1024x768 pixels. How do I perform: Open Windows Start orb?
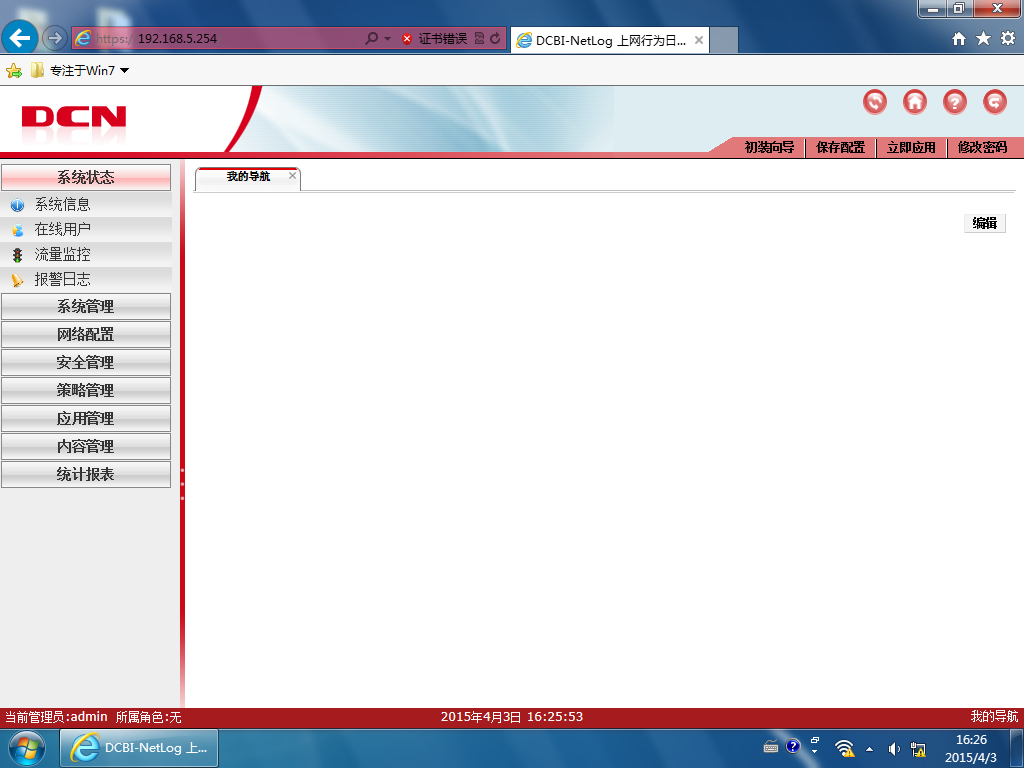(x=26, y=748)
